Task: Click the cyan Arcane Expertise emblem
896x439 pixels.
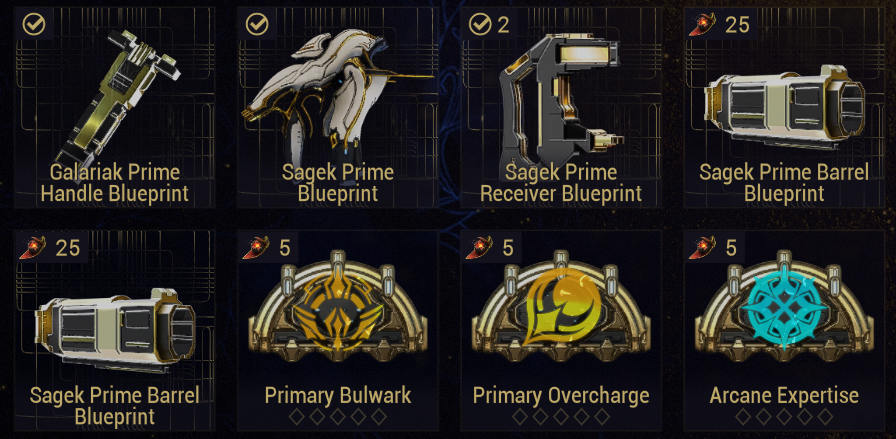Action: pos(785,310)
